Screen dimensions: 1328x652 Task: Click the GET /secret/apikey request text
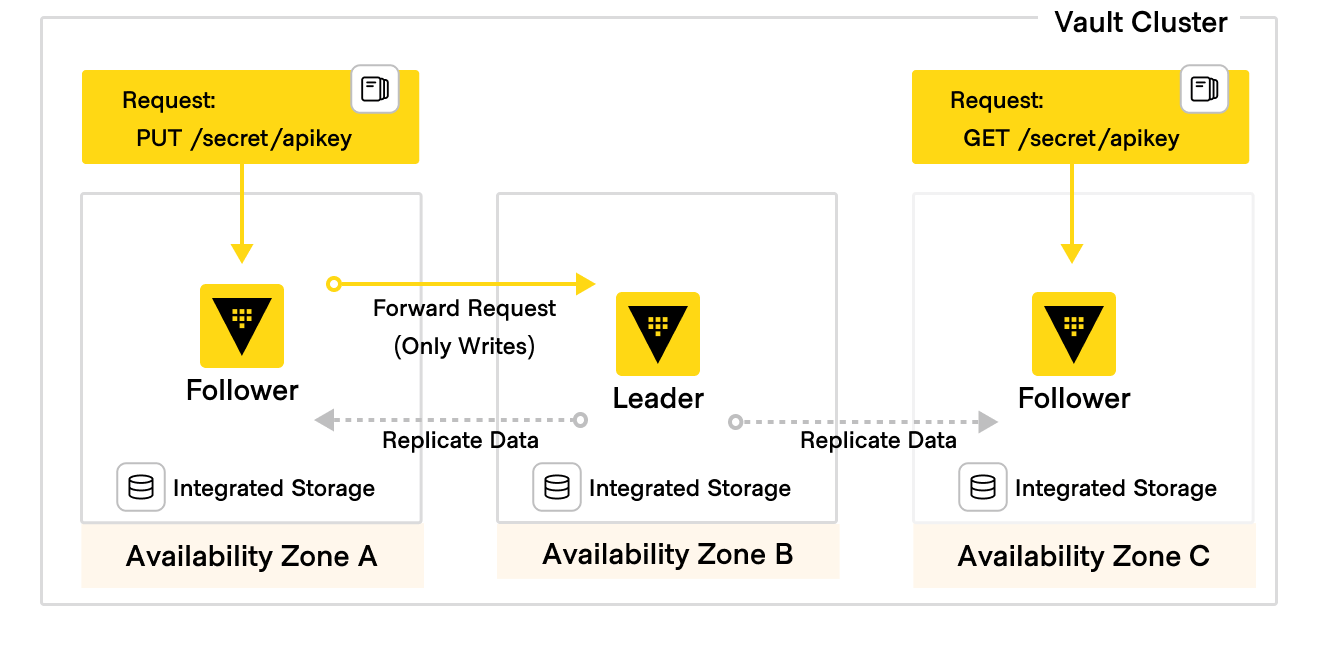1071,138
